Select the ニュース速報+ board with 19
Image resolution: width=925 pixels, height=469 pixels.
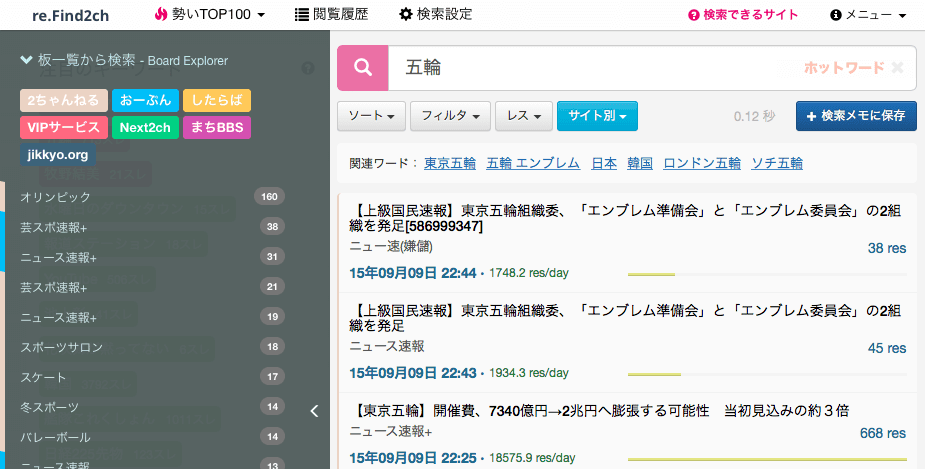[x=152, y=317]
